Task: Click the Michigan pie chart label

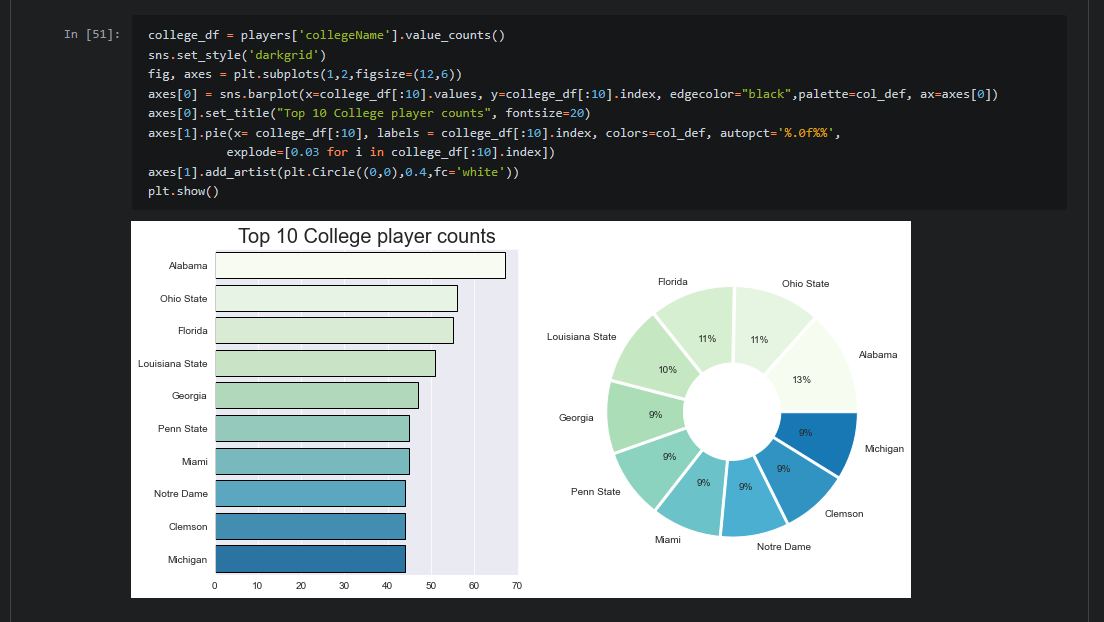Action: click(884, 449)
